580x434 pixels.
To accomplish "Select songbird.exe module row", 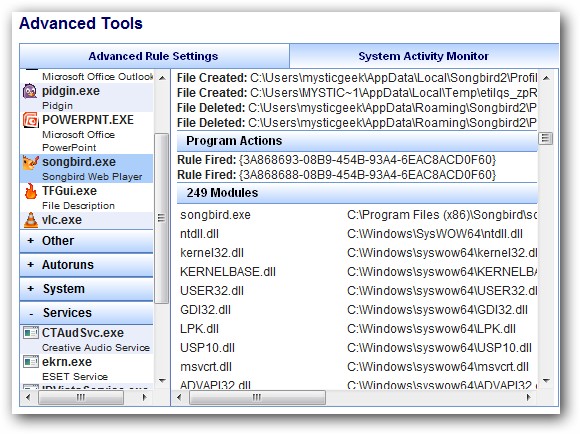I will (357, 215).
